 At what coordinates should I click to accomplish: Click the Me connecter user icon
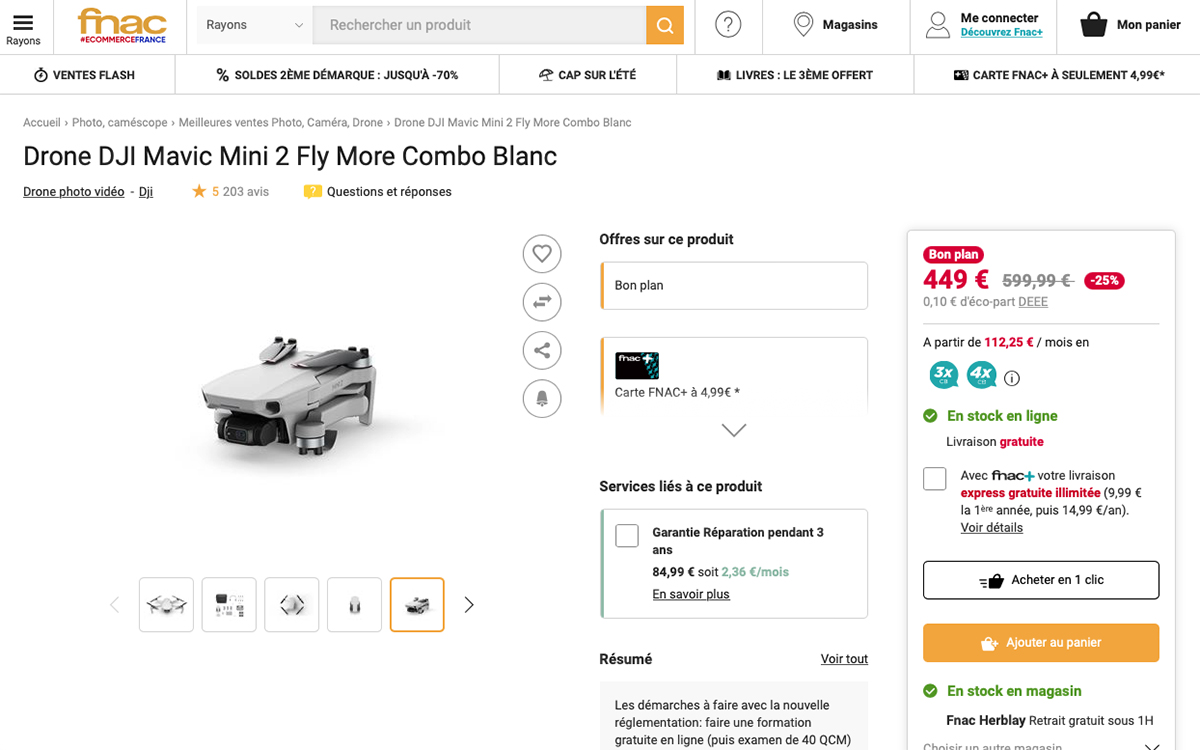(x=938, y=25)
